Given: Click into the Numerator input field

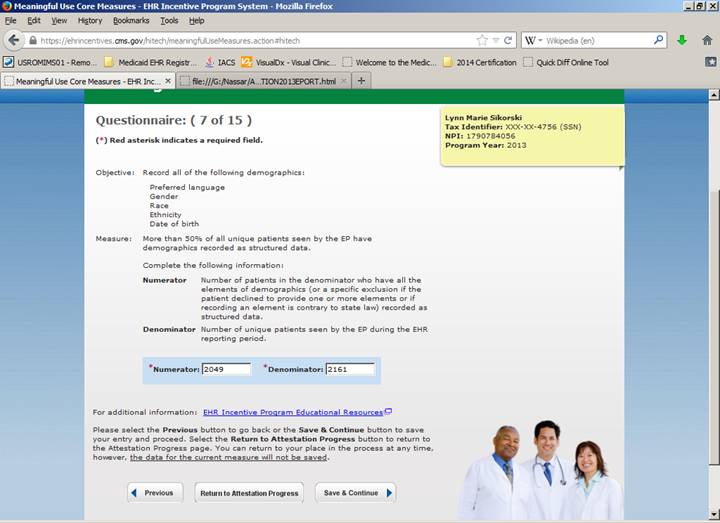Looking at the screenshot, I should click(225, 370).
